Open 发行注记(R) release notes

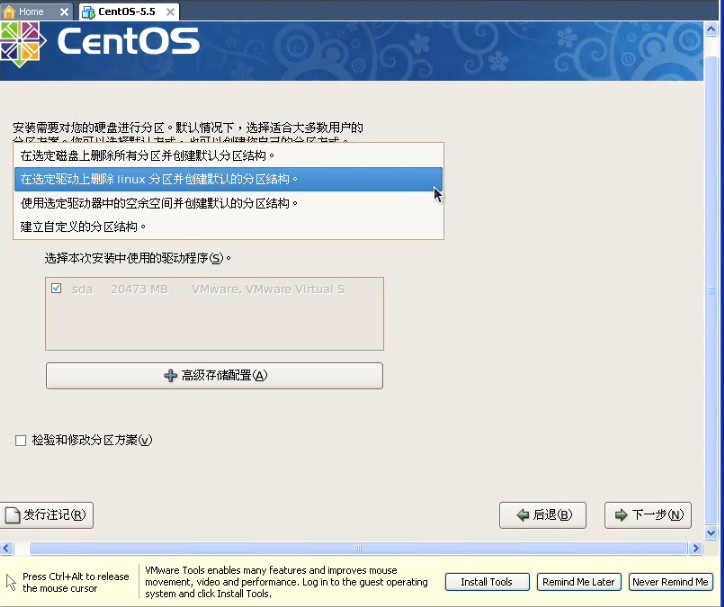coord(47,515)
